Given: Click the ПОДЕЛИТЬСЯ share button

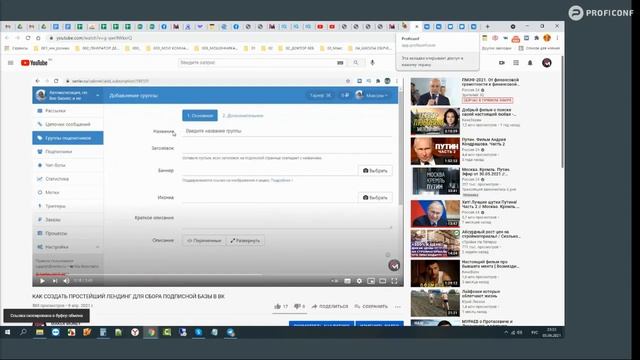Looking at the screenshot, I should [x=330, y=306].
